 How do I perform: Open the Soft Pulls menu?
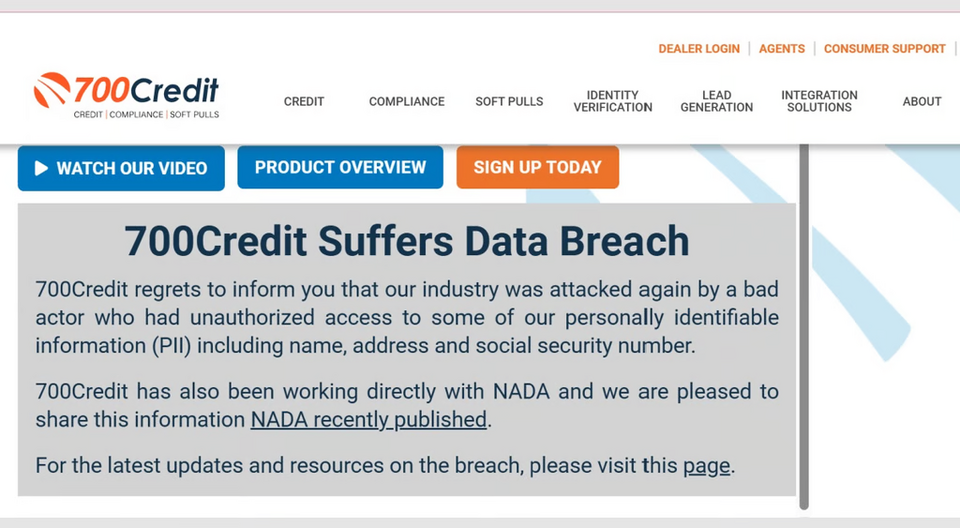509,101
